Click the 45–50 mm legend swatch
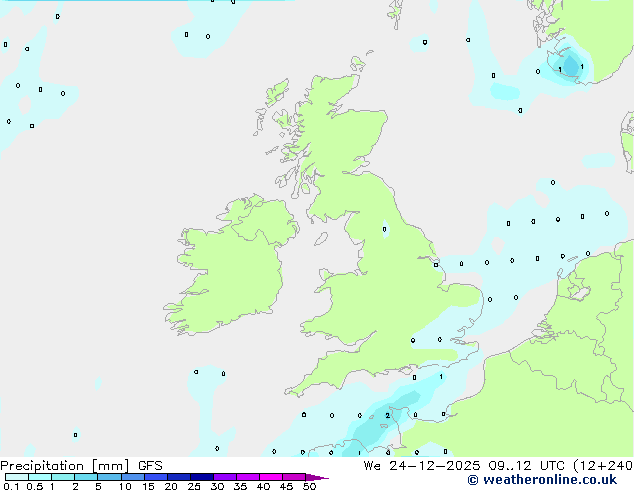Viewport: 634px width, 490px height. pos(294,477)
